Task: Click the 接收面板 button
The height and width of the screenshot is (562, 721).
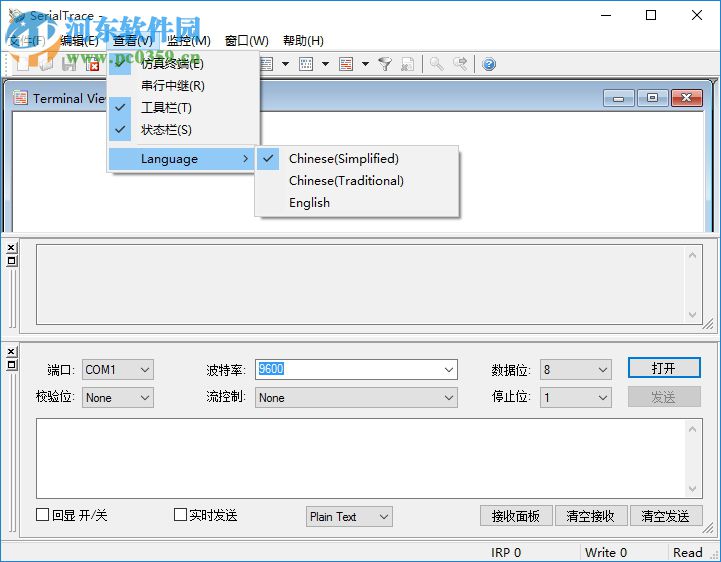Action: 516,516
